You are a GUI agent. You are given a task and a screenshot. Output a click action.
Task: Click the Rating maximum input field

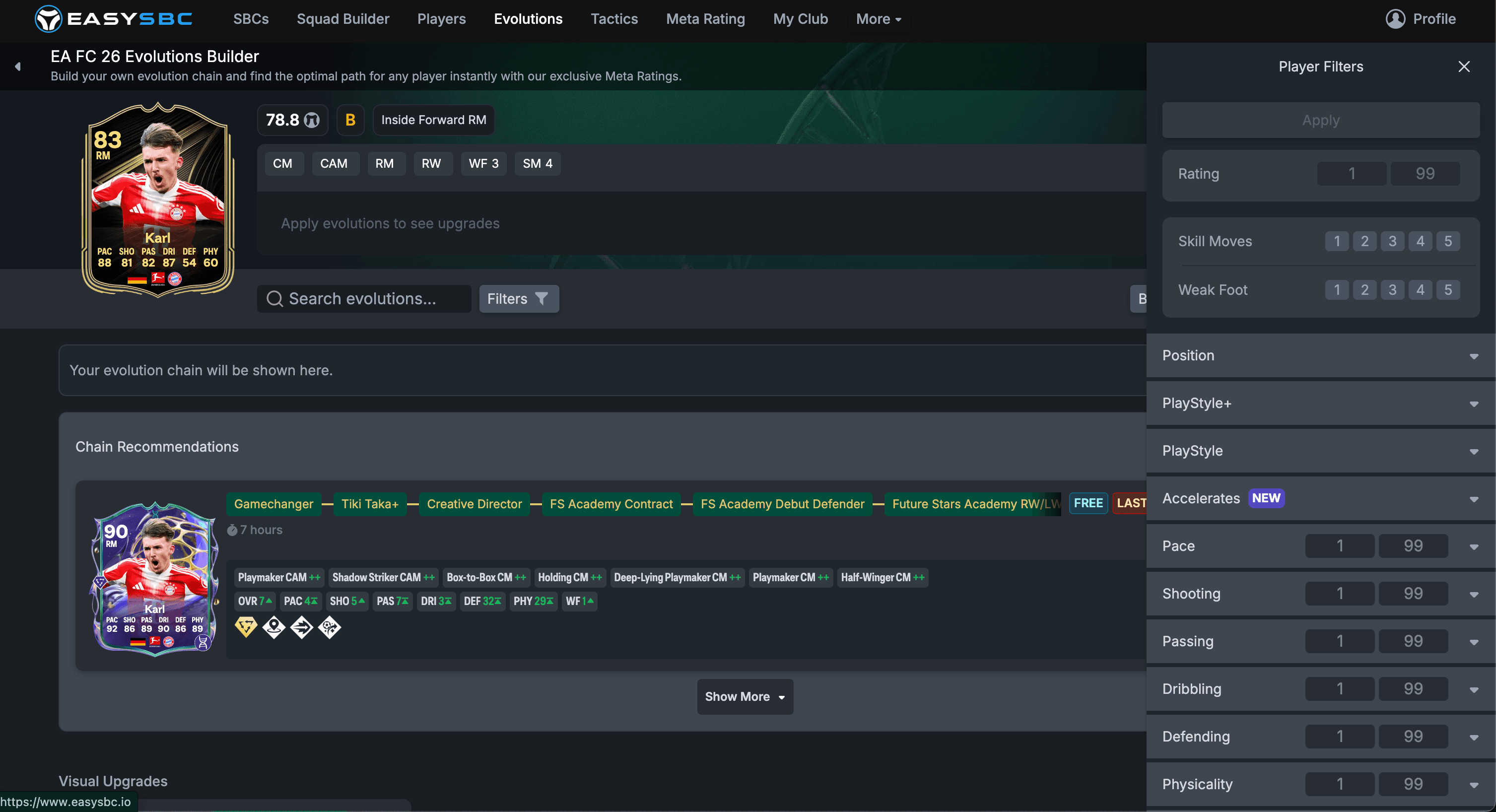1425,174
